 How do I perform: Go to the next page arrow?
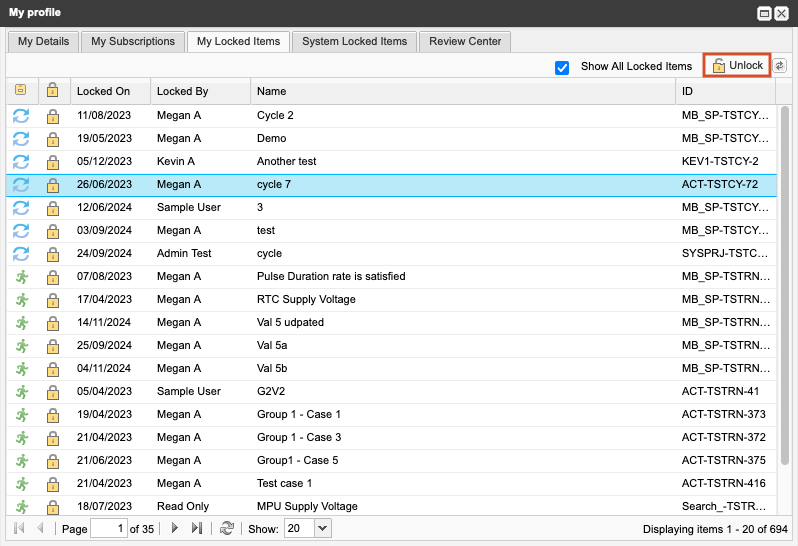(x=174, y=528)
